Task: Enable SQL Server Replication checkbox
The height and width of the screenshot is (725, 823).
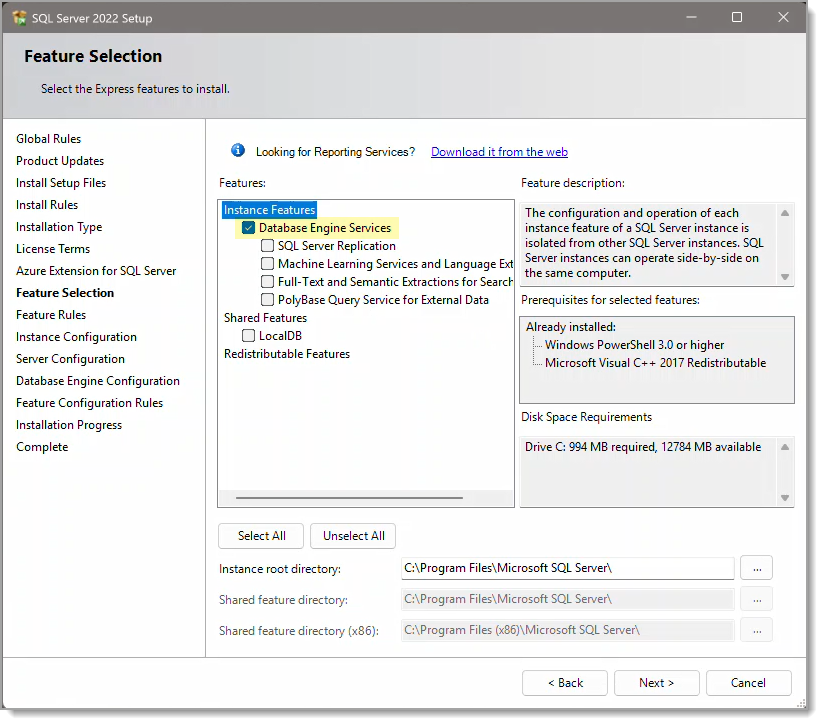Action: [x=267, y=246]
